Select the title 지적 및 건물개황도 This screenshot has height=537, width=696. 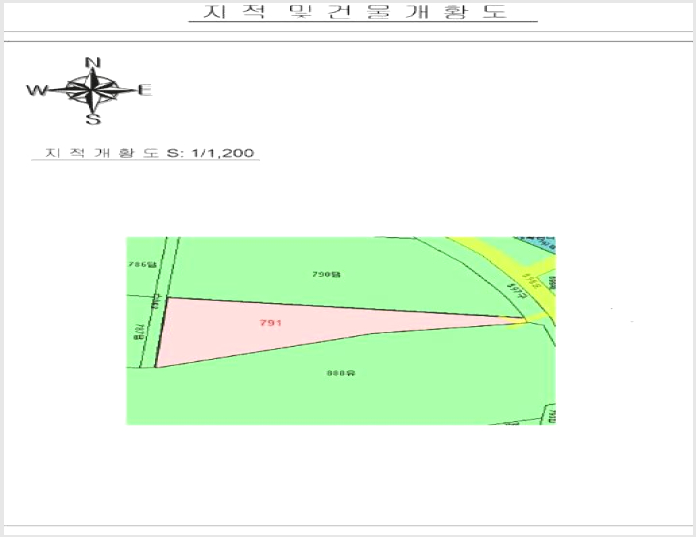355,12
